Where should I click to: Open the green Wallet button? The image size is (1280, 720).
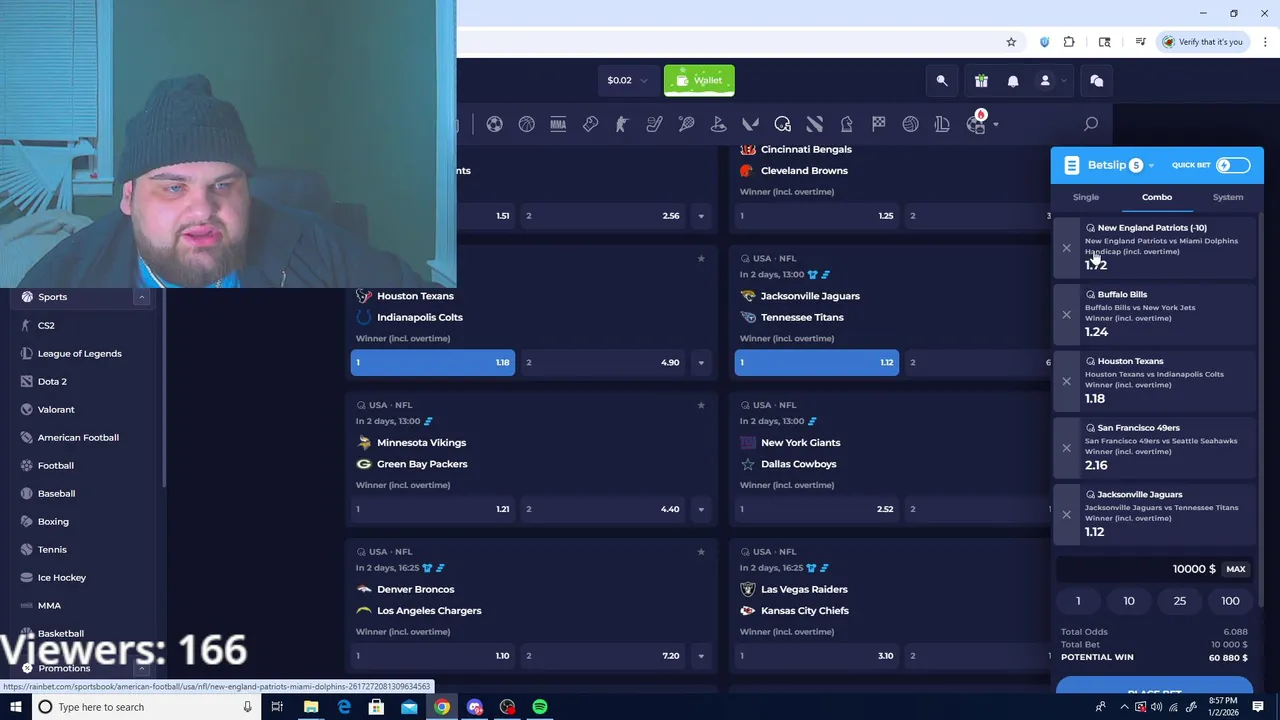(x=699, y=80)
